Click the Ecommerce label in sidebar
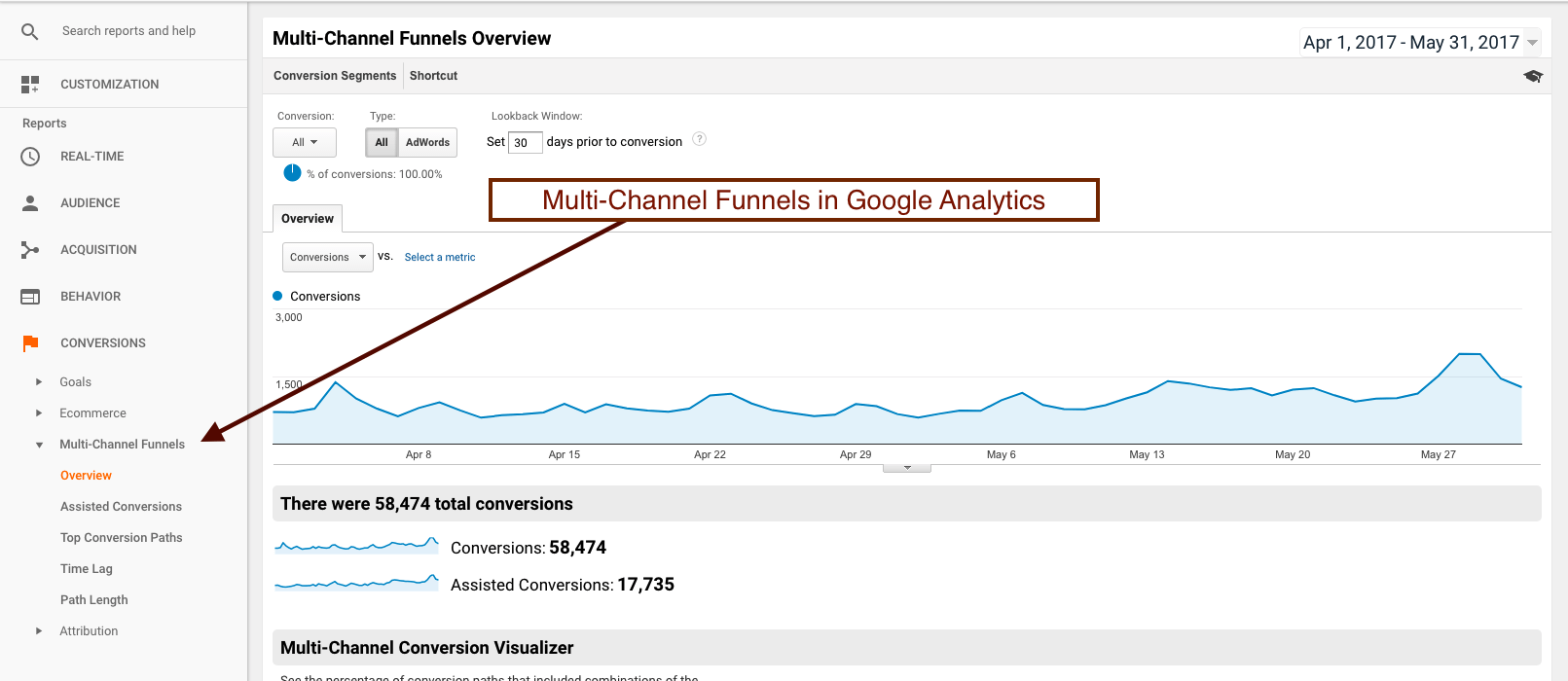 click(x=92, y=413)
